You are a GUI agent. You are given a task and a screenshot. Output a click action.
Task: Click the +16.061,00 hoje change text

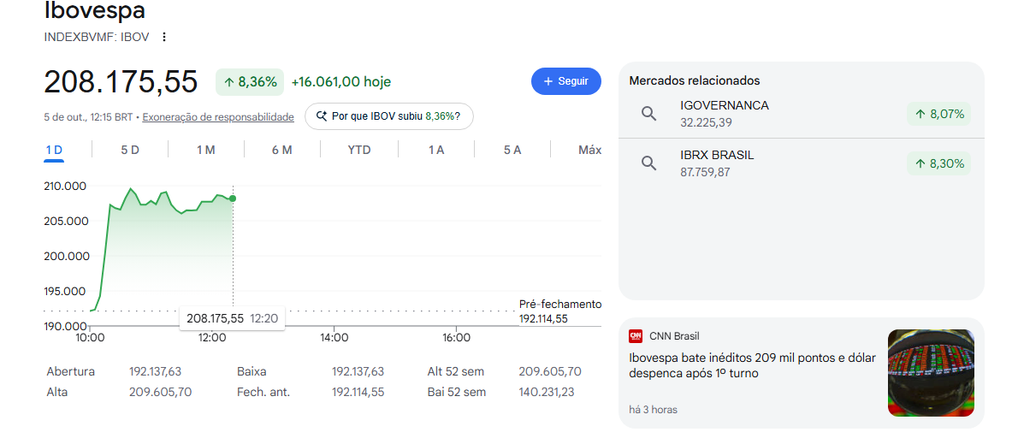(x=341, y=82)
